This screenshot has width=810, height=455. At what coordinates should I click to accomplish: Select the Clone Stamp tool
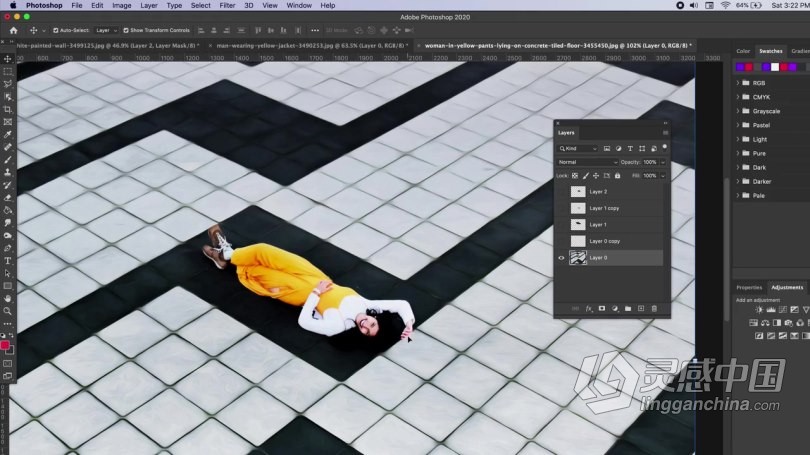point(8,172)
